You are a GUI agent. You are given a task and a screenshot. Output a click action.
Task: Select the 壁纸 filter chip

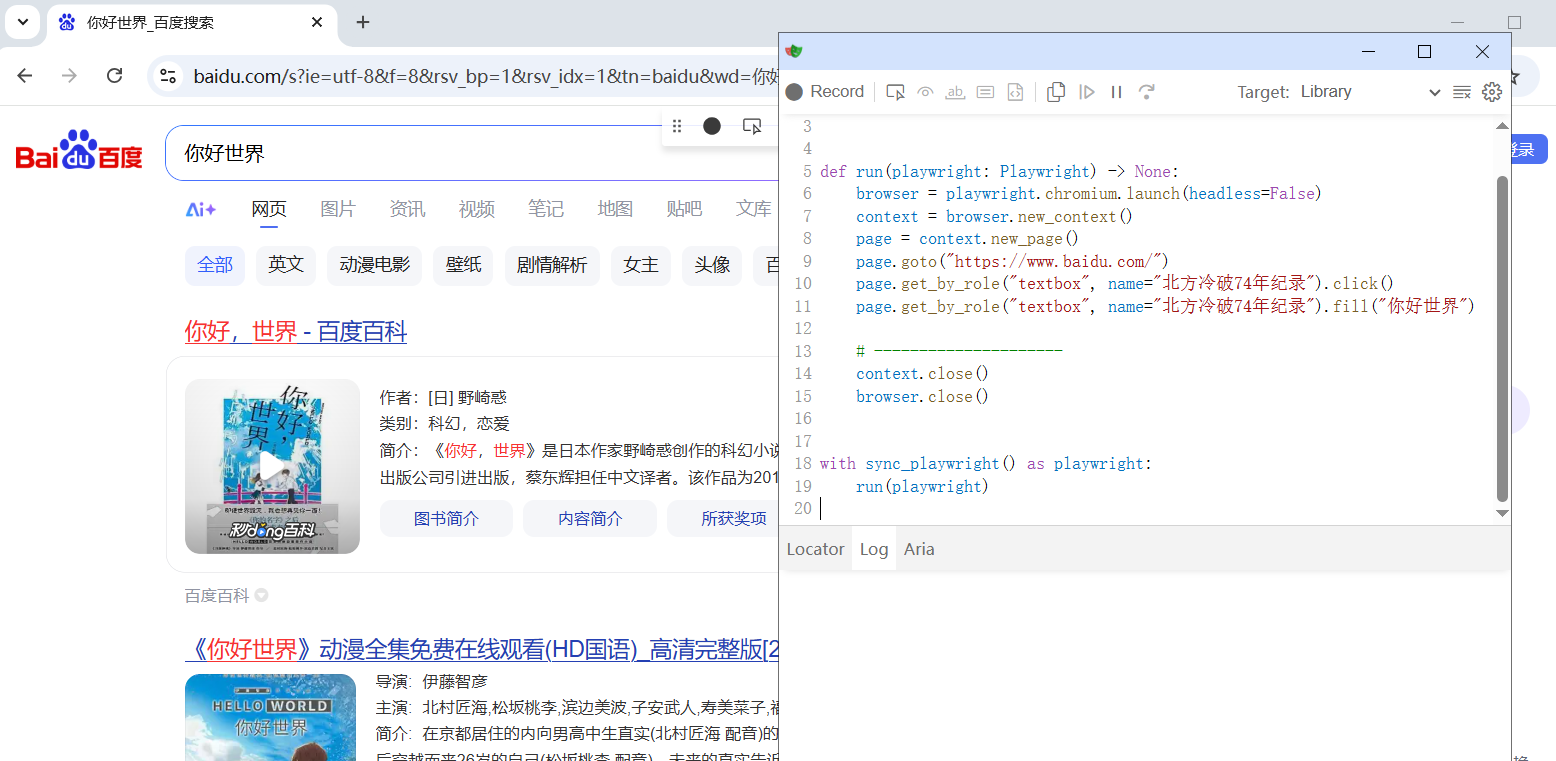tap(464, 265)
